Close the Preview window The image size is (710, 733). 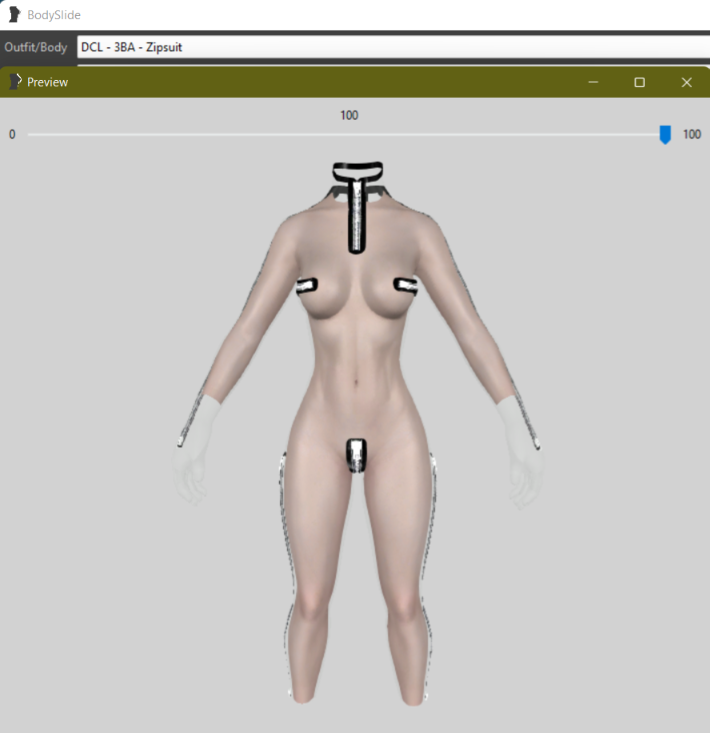pyautogui.click(x=686, y=82)
